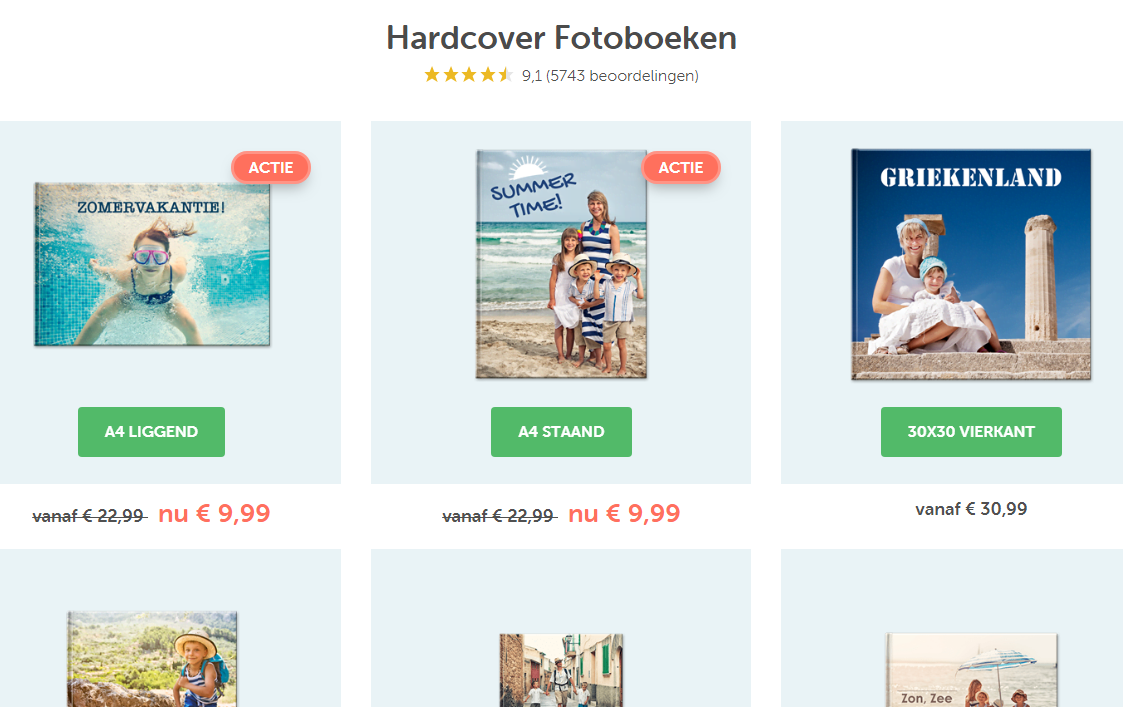The width and height of the screenshot is (1123, 707).
Task: Click the nu € 9,99 price under A4 Staand
Action: [x=624, y=514]
